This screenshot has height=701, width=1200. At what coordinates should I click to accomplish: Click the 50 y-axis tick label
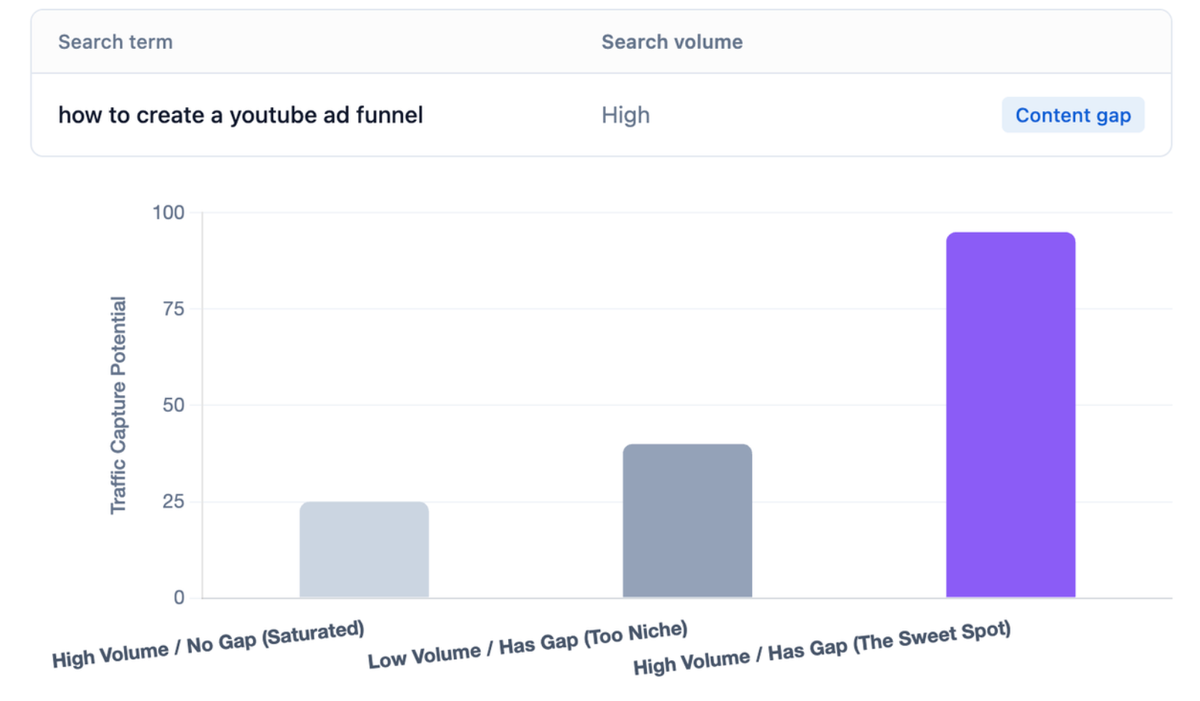tap(174, 405)
